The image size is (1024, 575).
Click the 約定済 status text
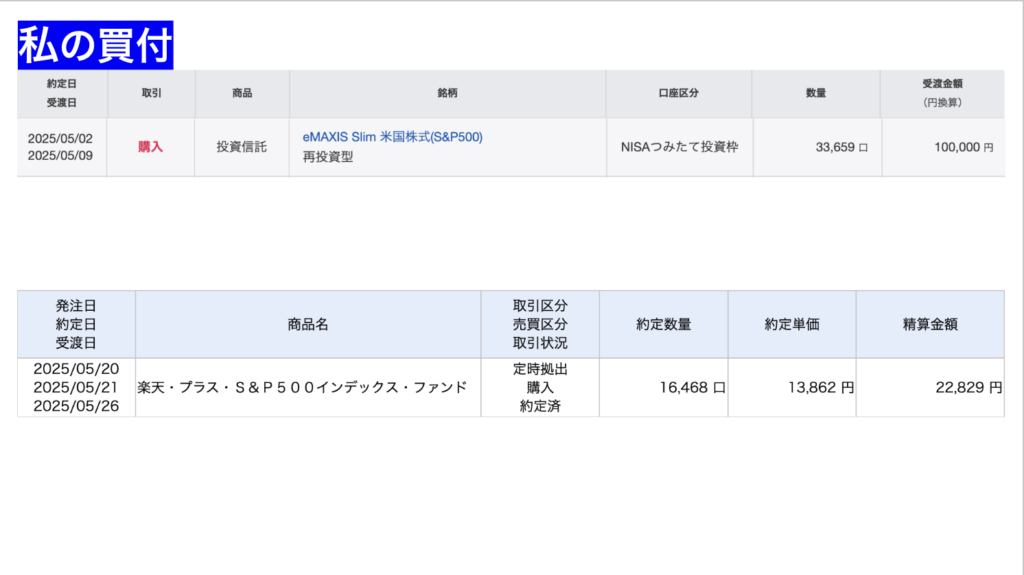(x=540, y=406)
